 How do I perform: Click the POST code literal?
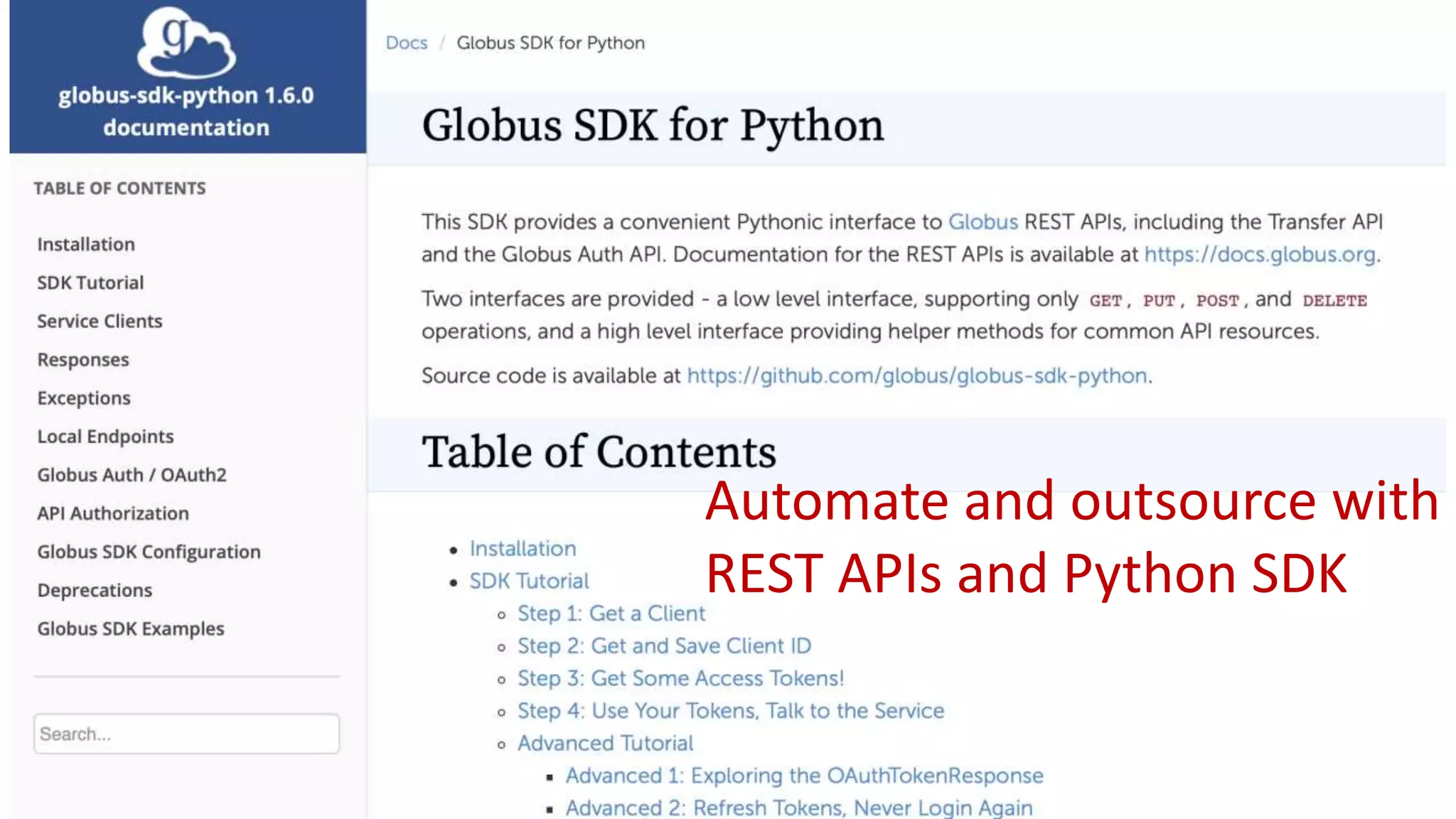(x=1218, y=301)
